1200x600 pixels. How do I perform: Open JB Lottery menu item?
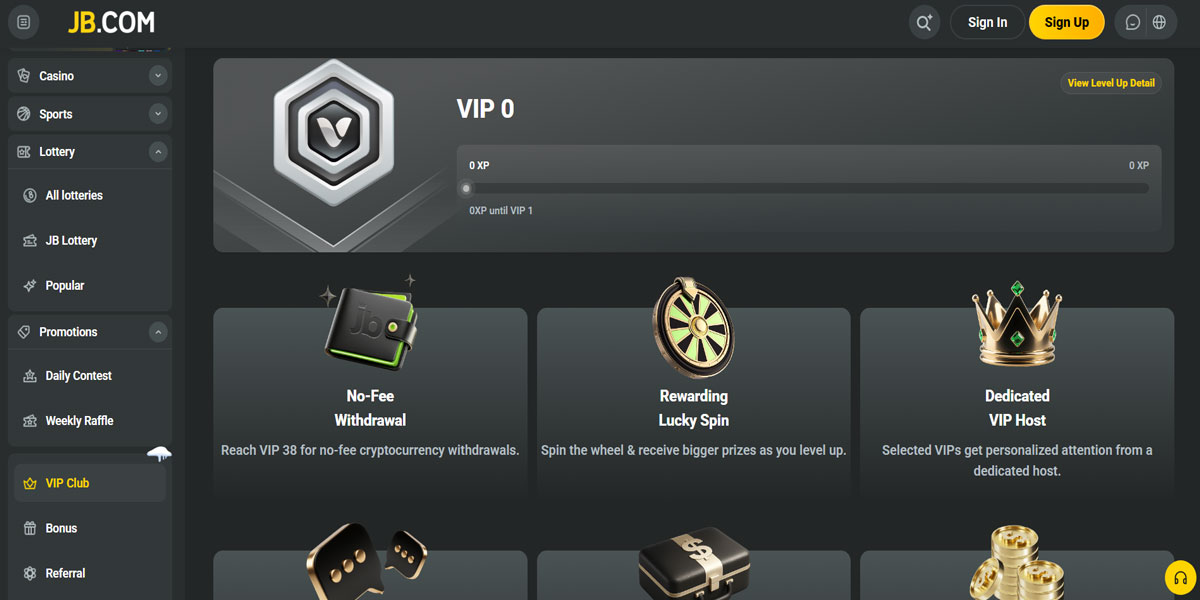[x=90, y=241]
